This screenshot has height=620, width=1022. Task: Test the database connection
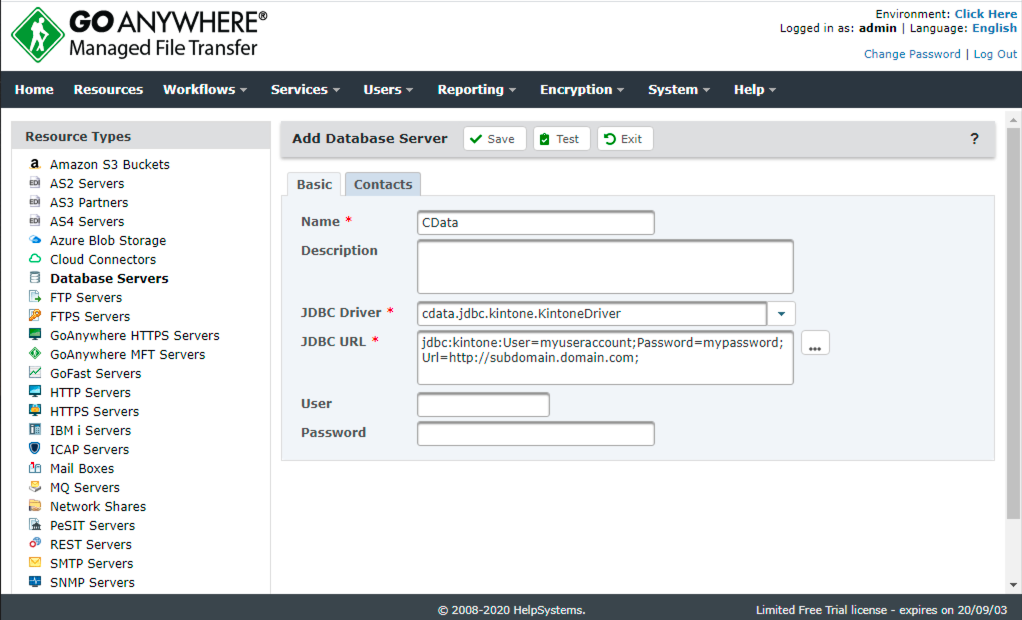pos(561,139)
